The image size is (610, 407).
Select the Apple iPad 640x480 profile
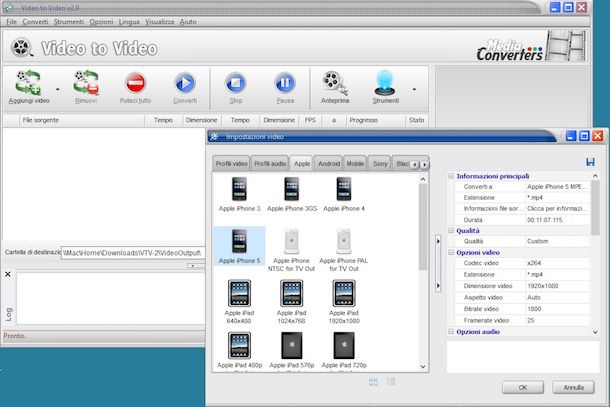coord(239,302)
